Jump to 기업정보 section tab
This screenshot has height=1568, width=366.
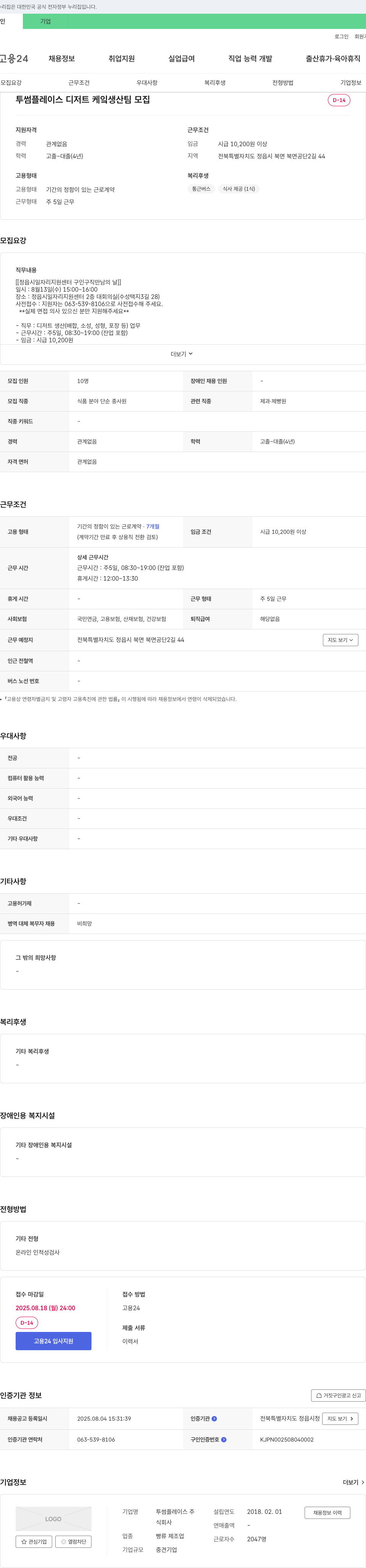point(351,83)
